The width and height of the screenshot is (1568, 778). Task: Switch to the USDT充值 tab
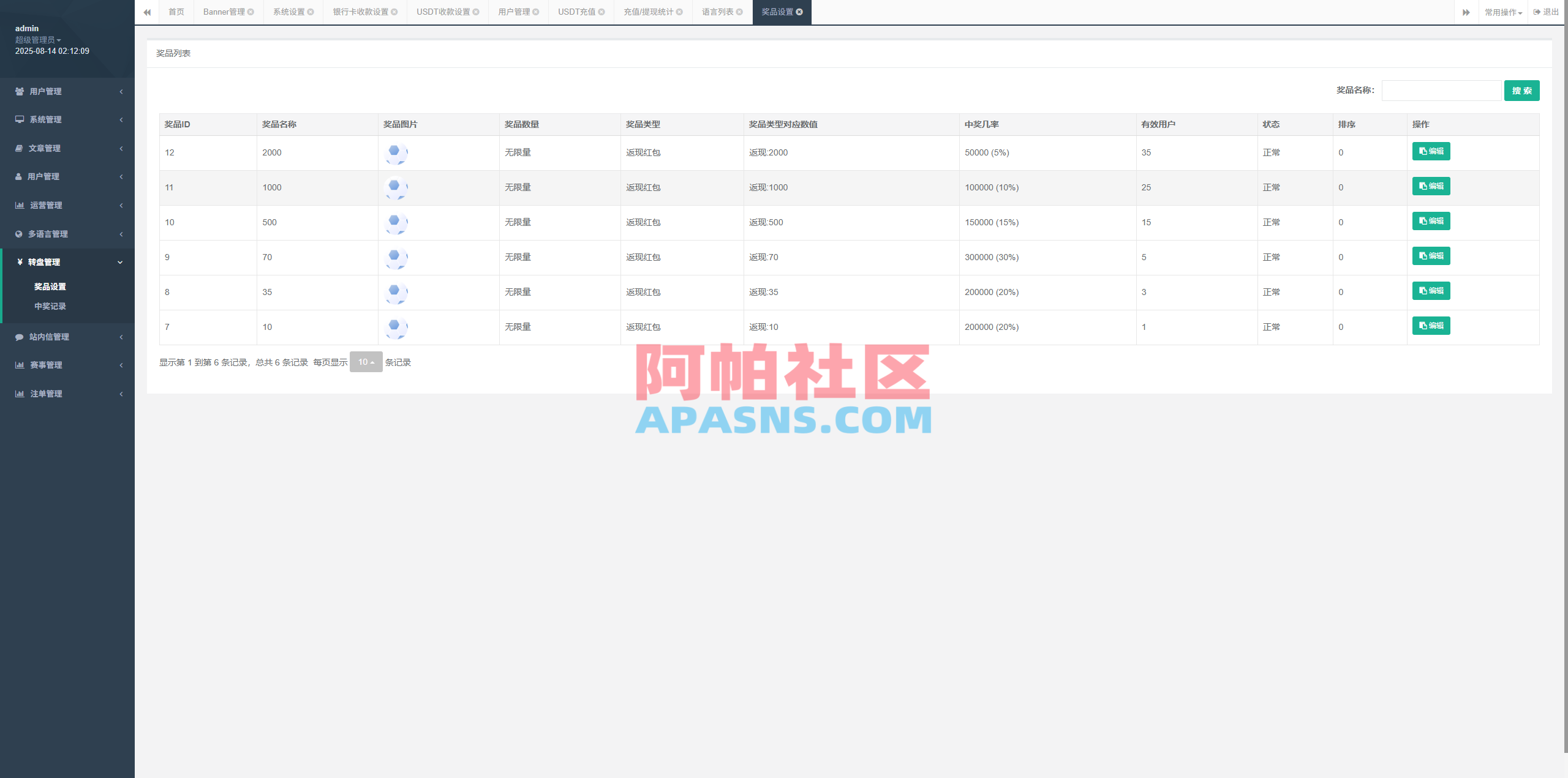click(x=576, y=12)
